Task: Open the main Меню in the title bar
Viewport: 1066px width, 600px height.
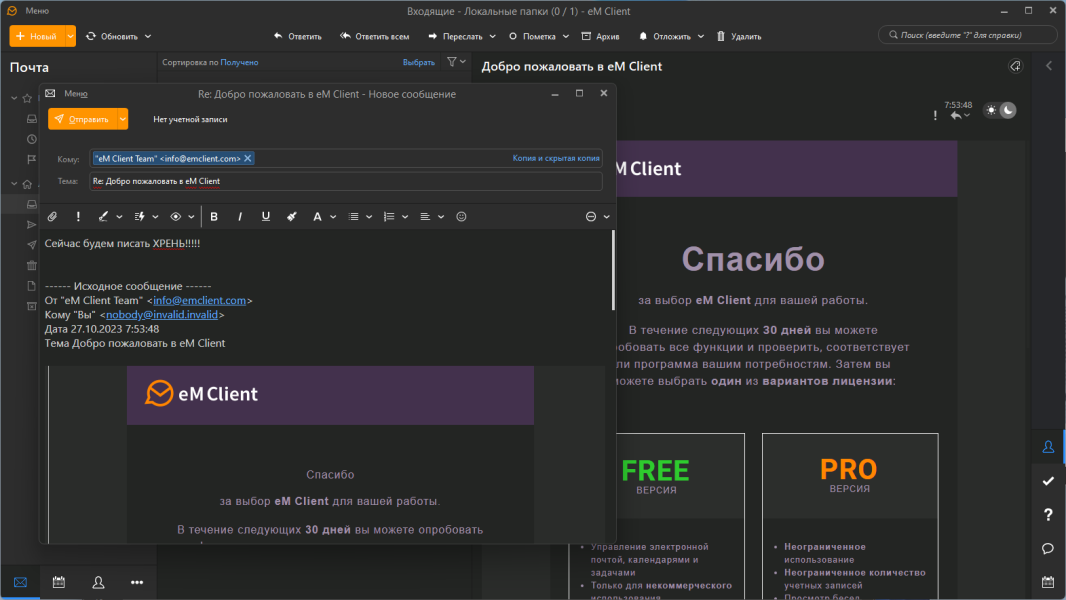Action: pyautogui.click(x=37, y=11)
